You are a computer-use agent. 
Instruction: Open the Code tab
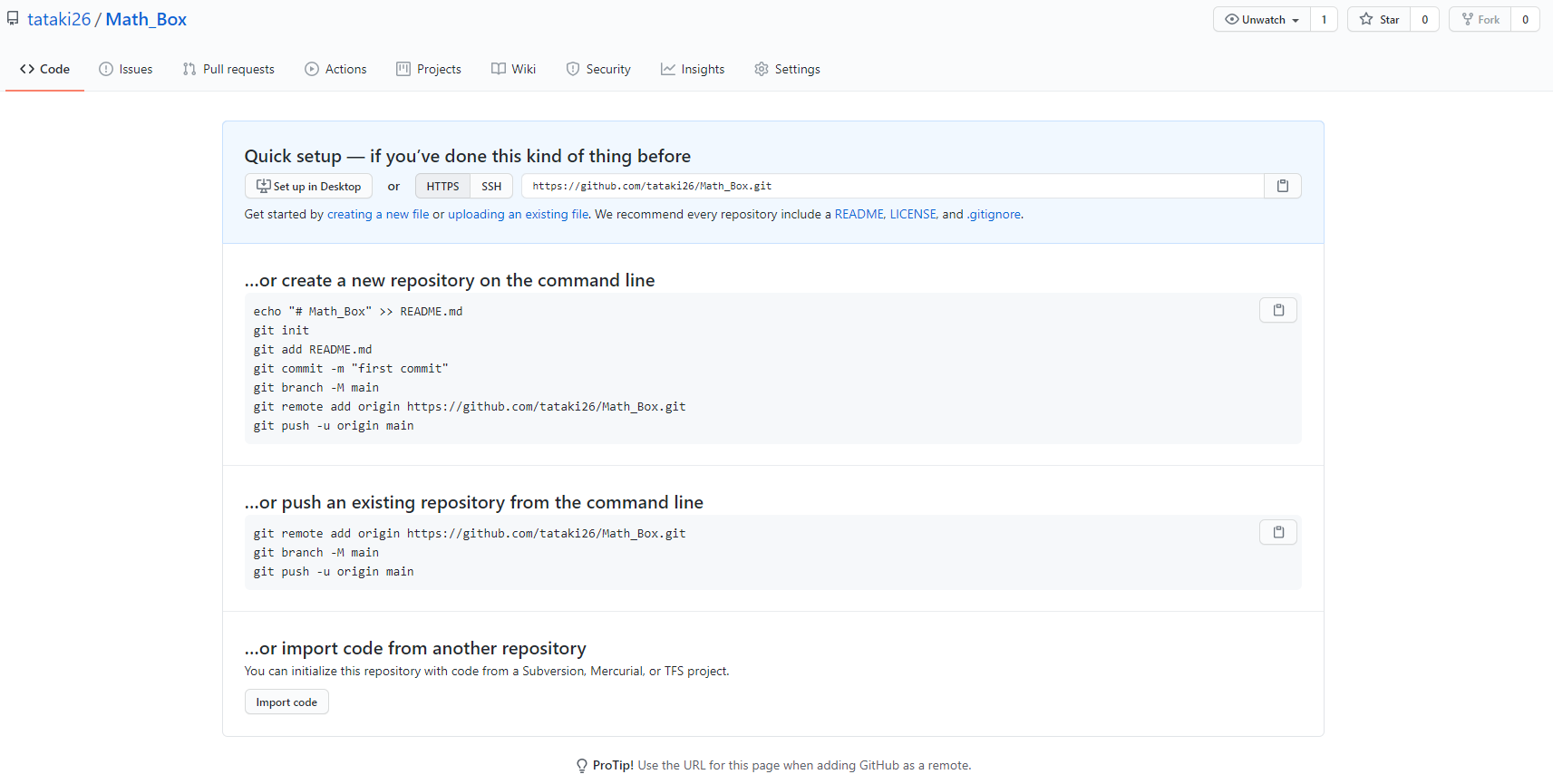(44, 69)
